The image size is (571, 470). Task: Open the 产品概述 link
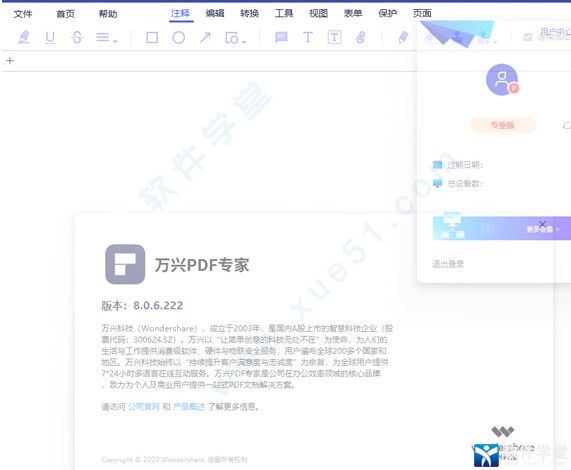[189, 406]
